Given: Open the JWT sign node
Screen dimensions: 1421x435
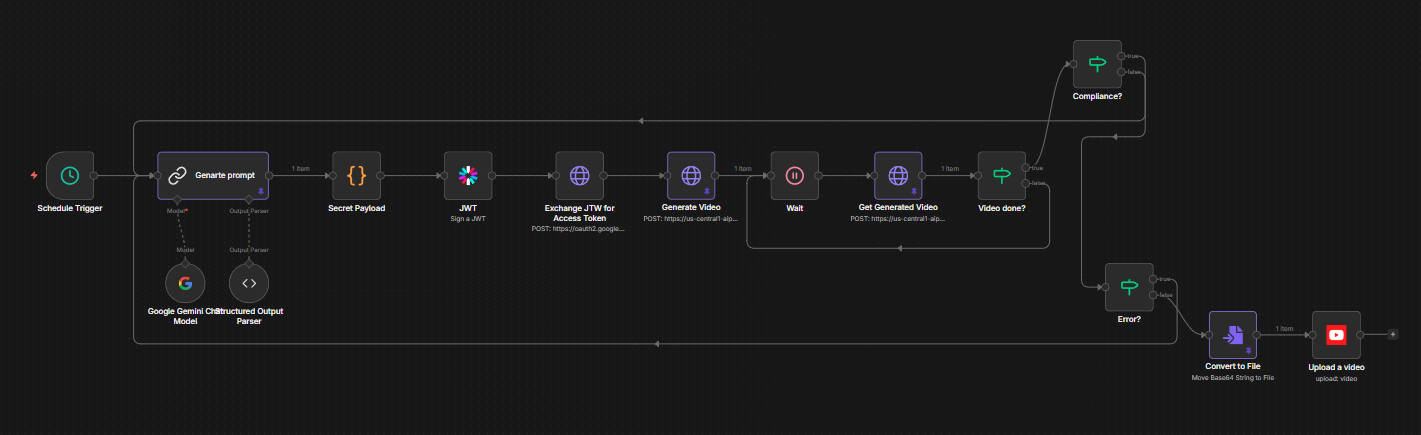Looking at the screenshot, I should (468, 176).
